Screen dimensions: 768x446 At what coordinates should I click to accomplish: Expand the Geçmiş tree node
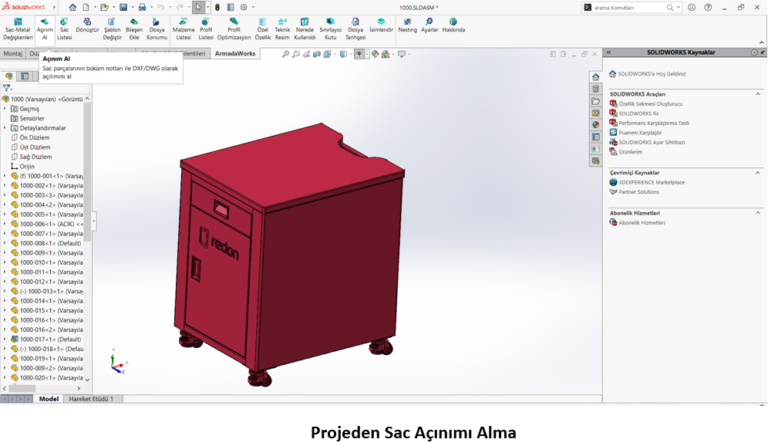point(5,109)
